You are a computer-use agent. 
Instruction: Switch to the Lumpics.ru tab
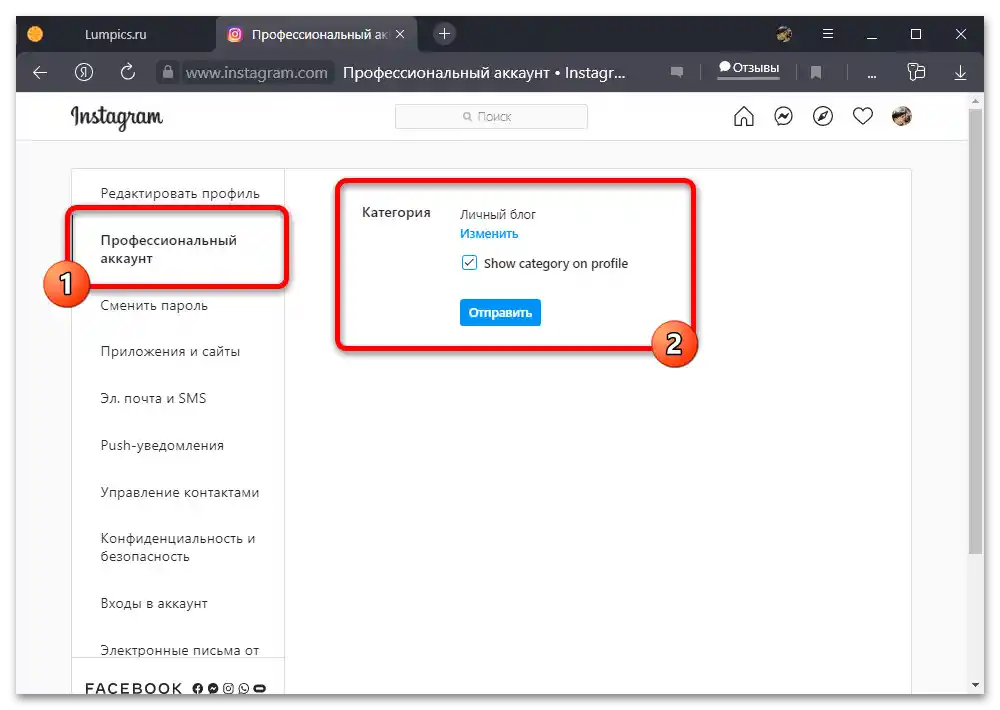[x=115, y=34]
